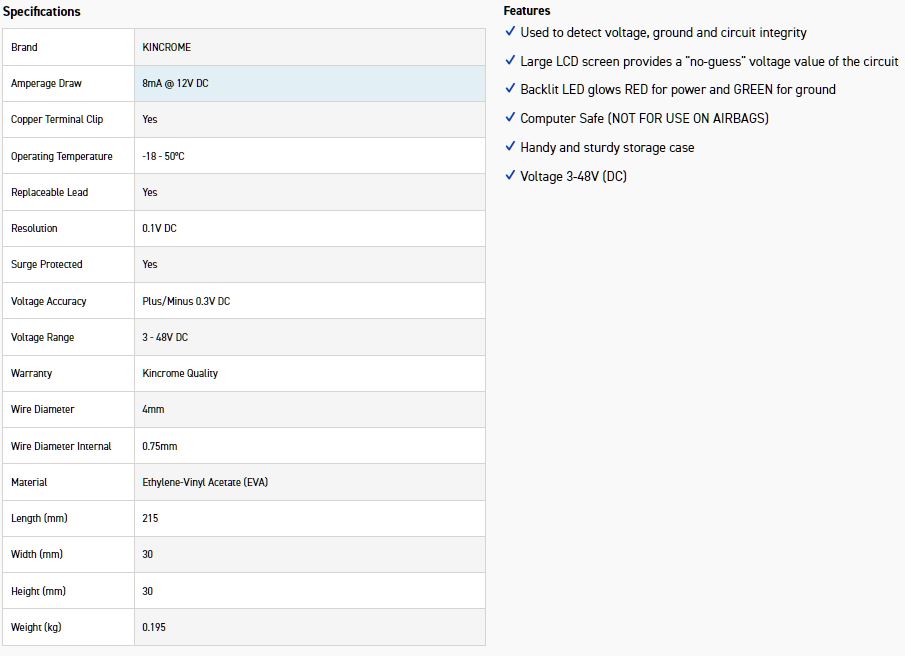Click the Wire Diameter Internal '0.75mm' value

click(160, 446)
